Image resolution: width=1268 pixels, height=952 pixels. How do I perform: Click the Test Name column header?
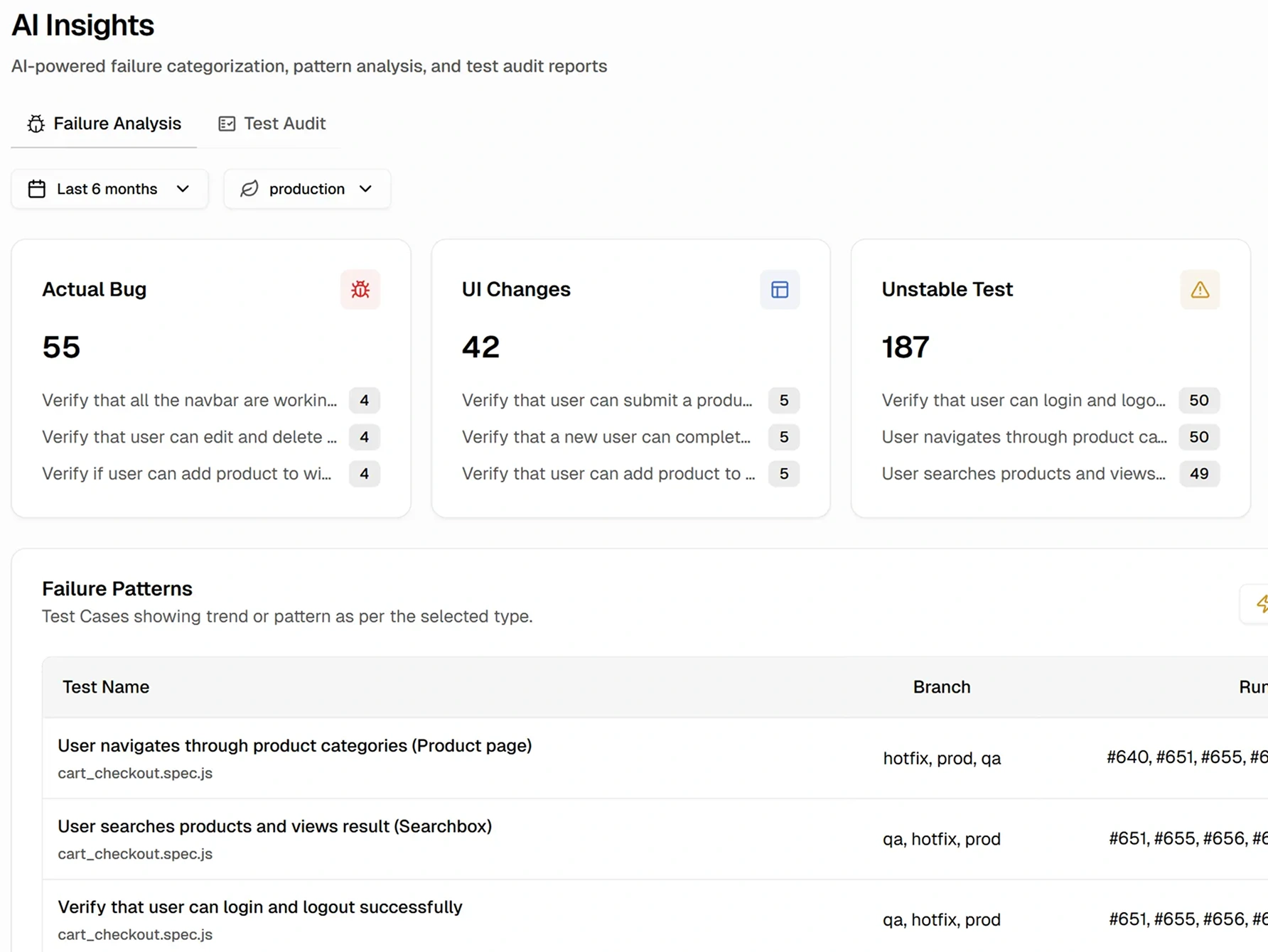coord(106,687)
